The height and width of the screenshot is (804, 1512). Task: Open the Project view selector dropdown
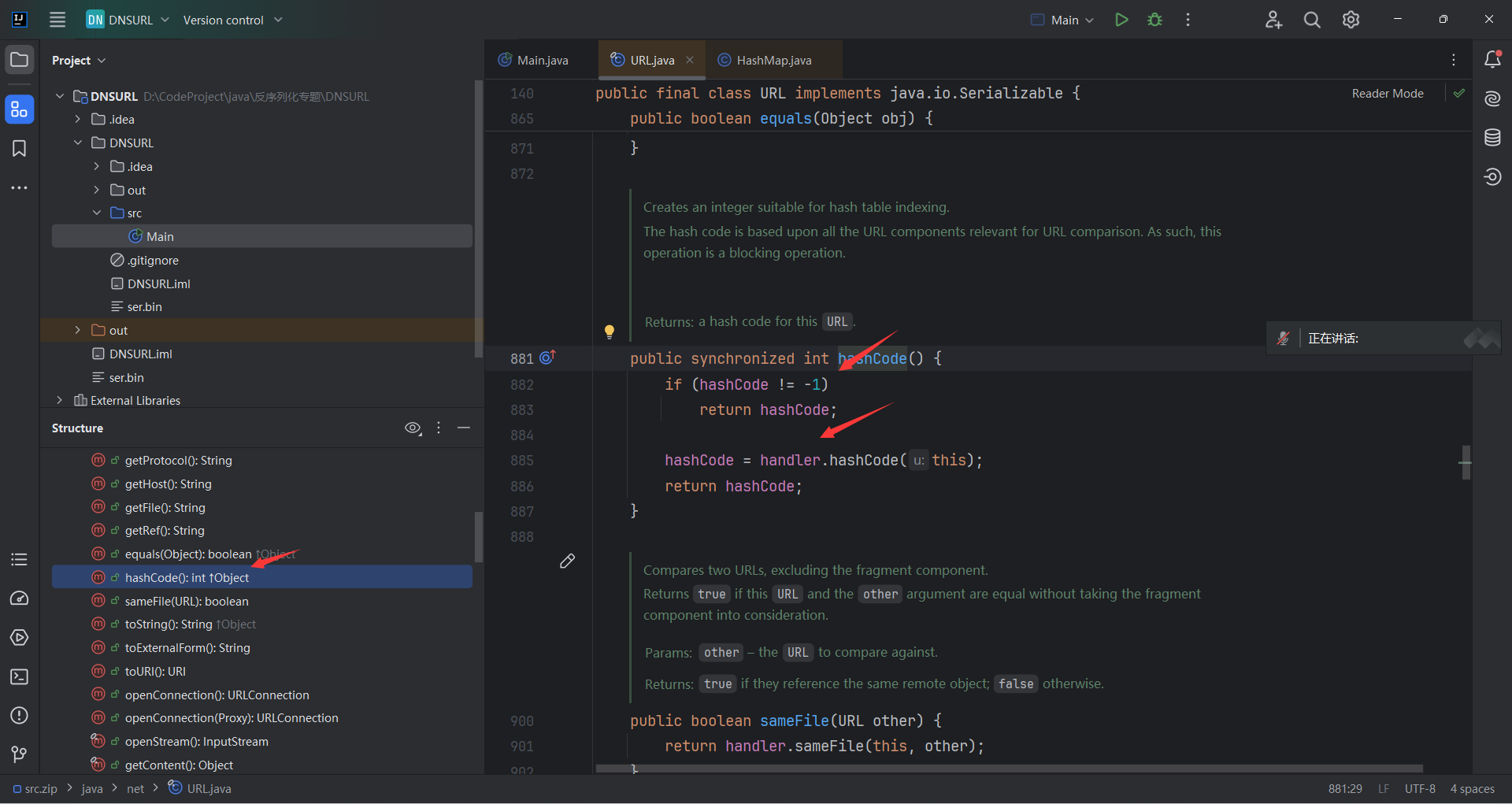pos(79,61)
